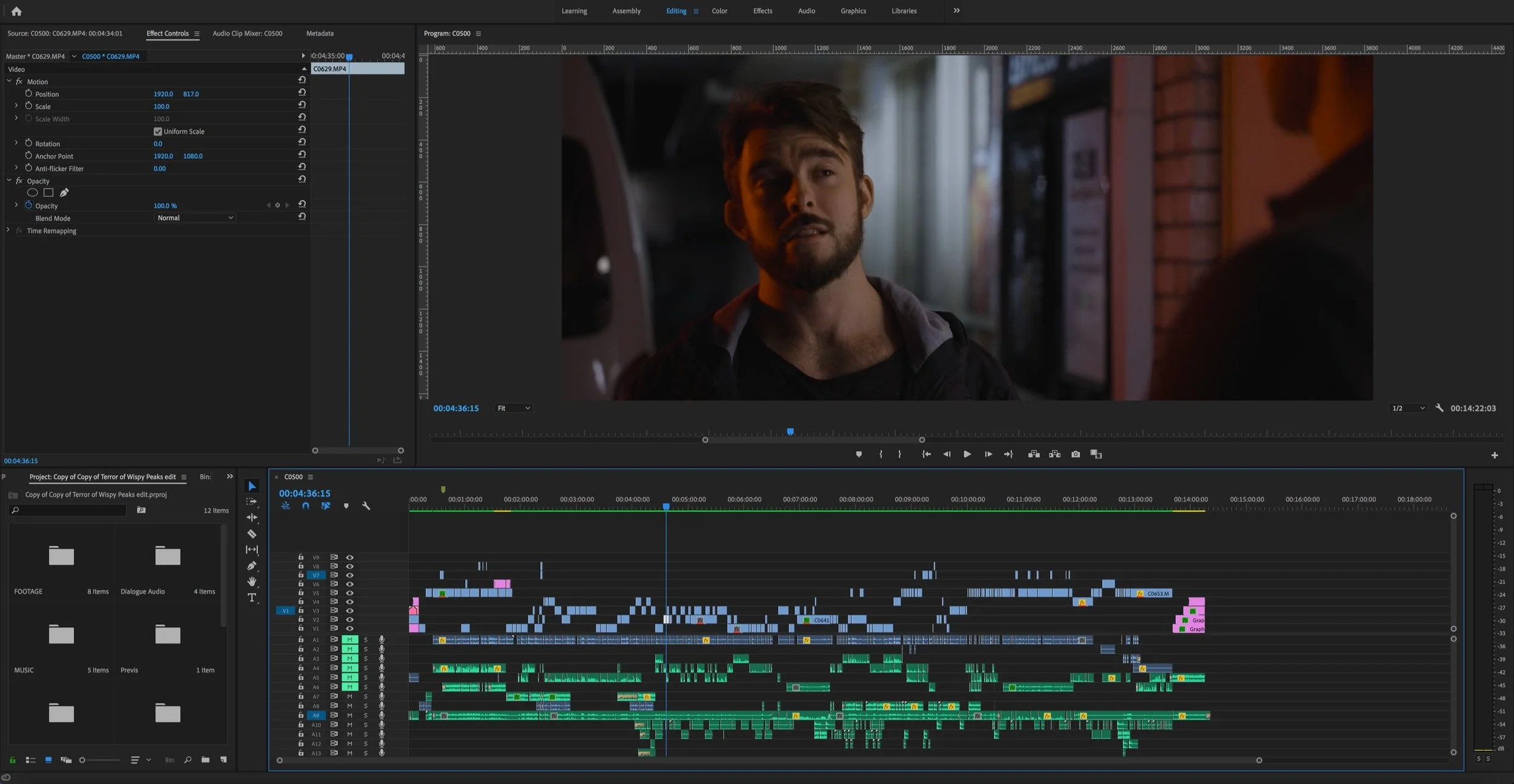This screenshot has height=784, width=1514.
Task: Uncheck the Uniform Scale checkbox
Action: [157, 131]
